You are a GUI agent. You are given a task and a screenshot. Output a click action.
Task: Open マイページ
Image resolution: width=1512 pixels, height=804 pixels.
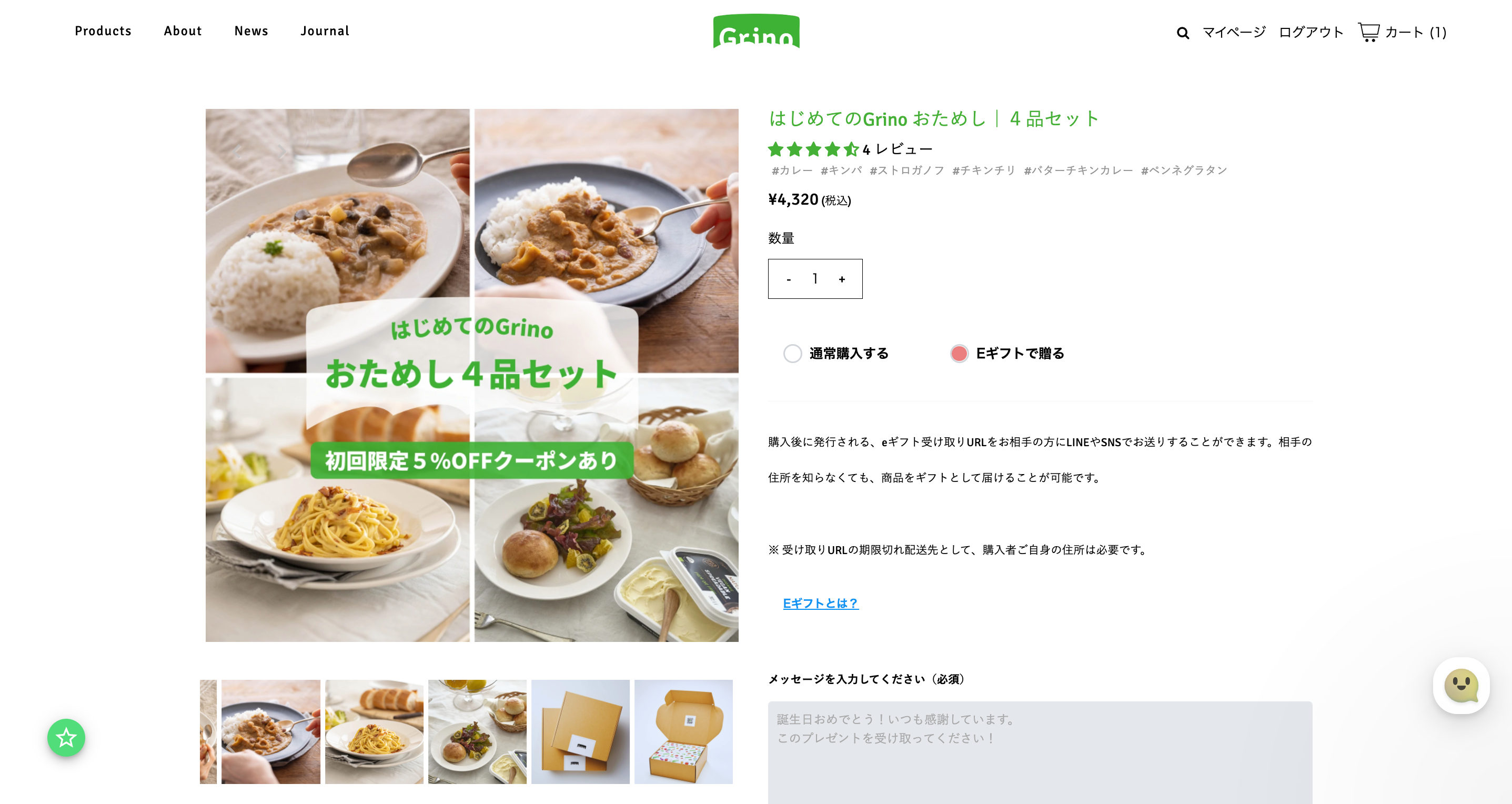[1234, 32]
